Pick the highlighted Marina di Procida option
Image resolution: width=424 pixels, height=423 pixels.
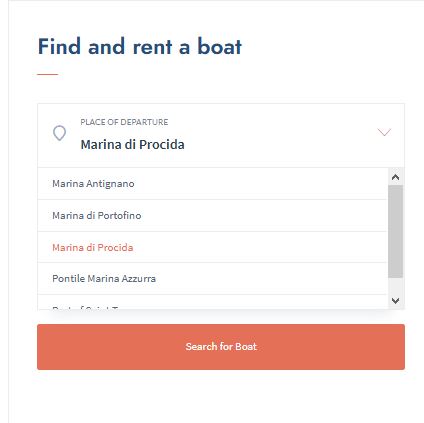[x=212, y=247]
